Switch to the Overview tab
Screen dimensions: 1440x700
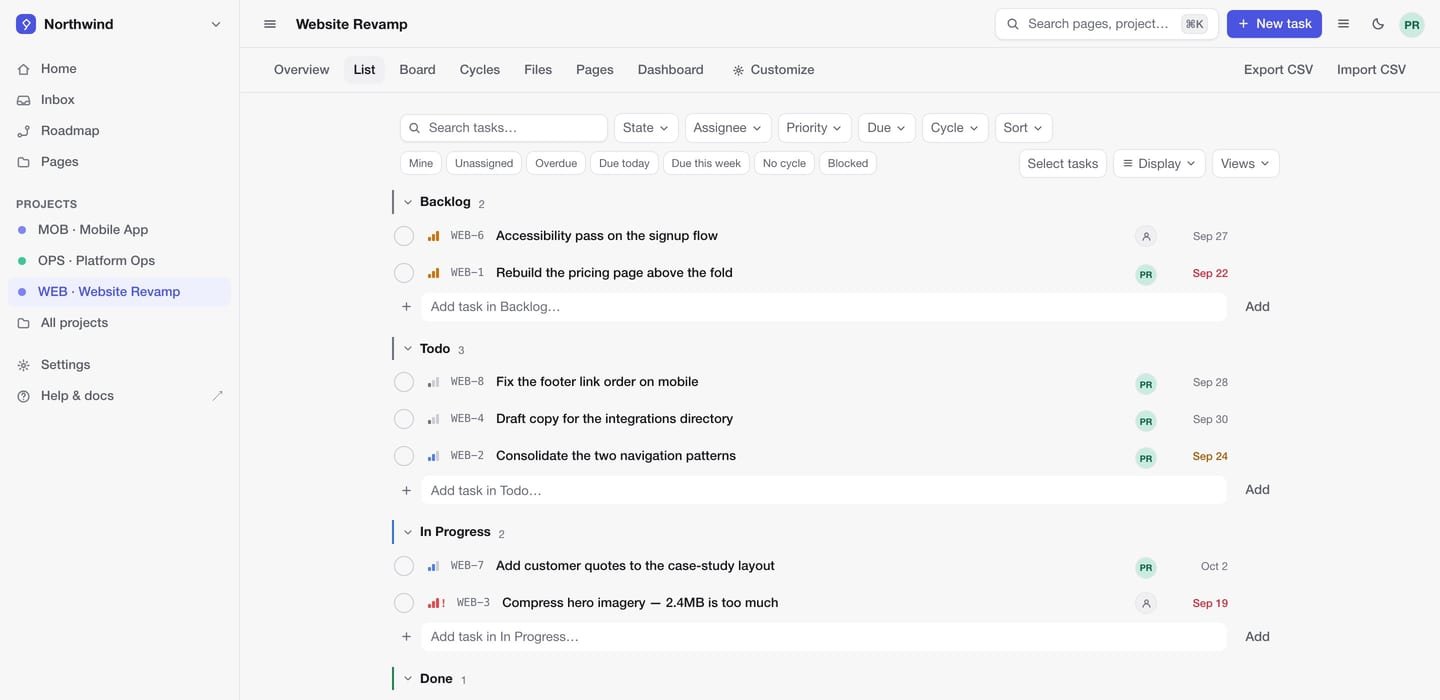tap(301, 70)
